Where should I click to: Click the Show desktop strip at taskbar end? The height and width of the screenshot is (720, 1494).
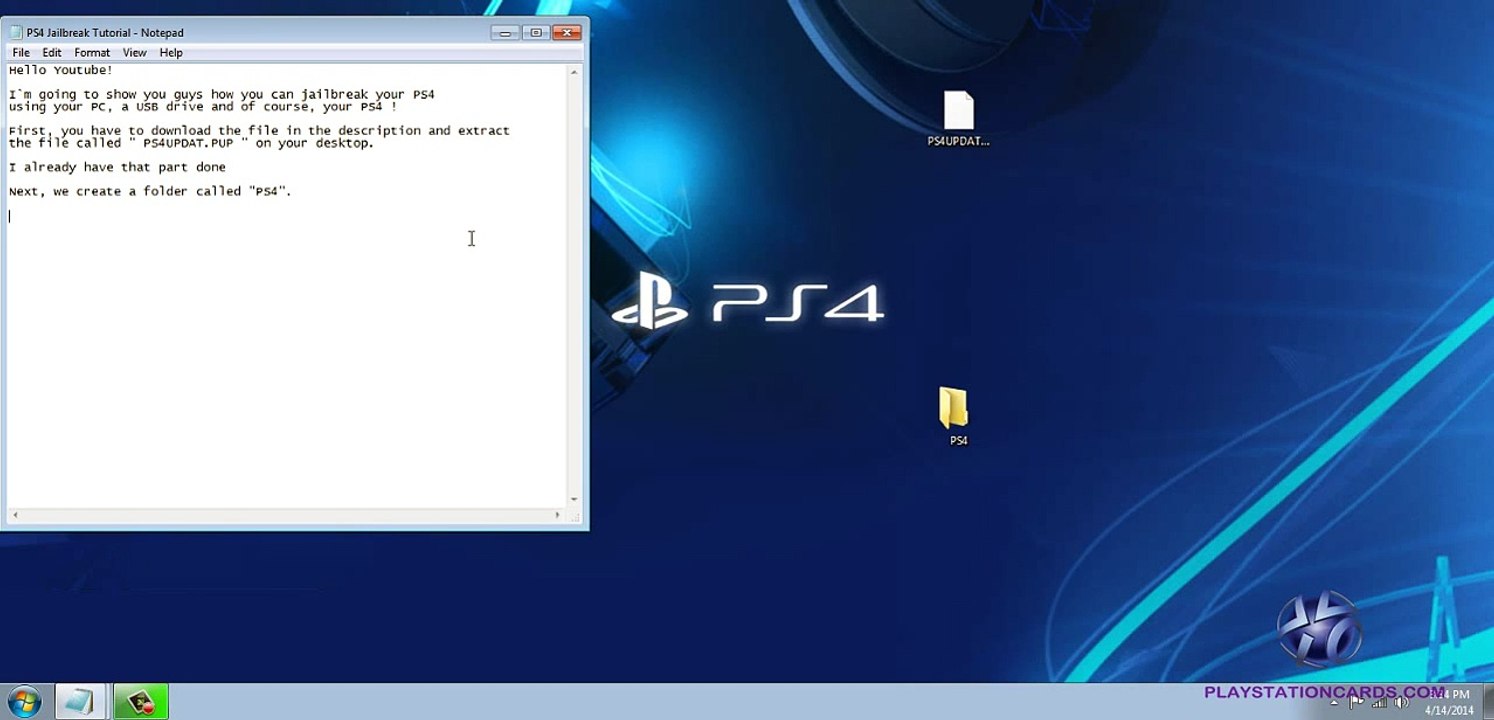point(1487,701)
